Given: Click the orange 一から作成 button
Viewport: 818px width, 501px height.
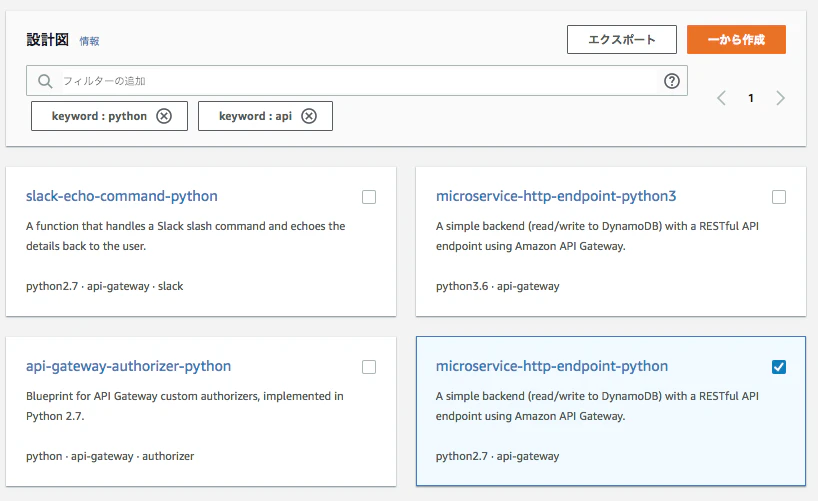Looking at the screenshot, I should click(736, 39).
